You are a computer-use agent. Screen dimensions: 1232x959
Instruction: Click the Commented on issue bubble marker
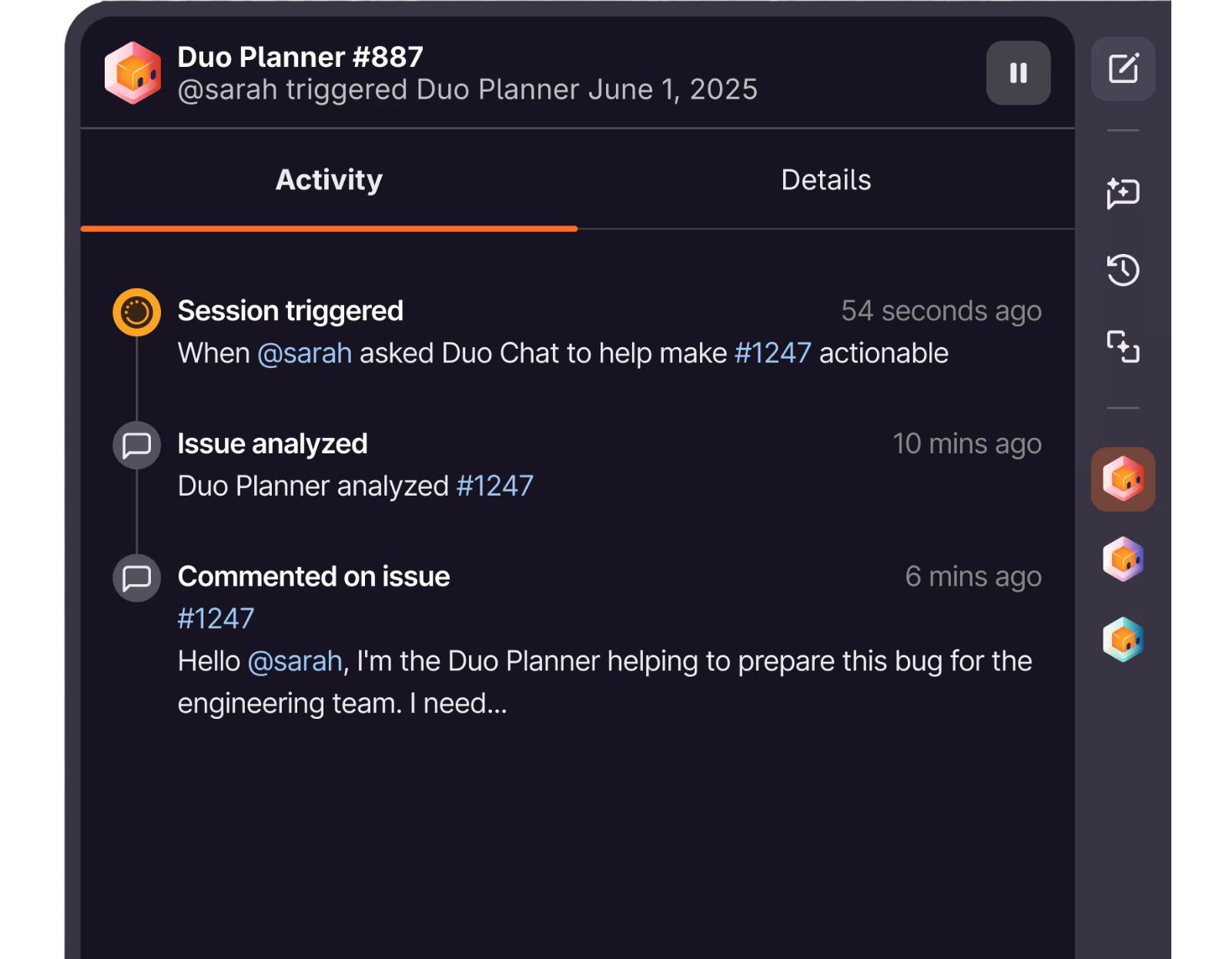[137, 577]
